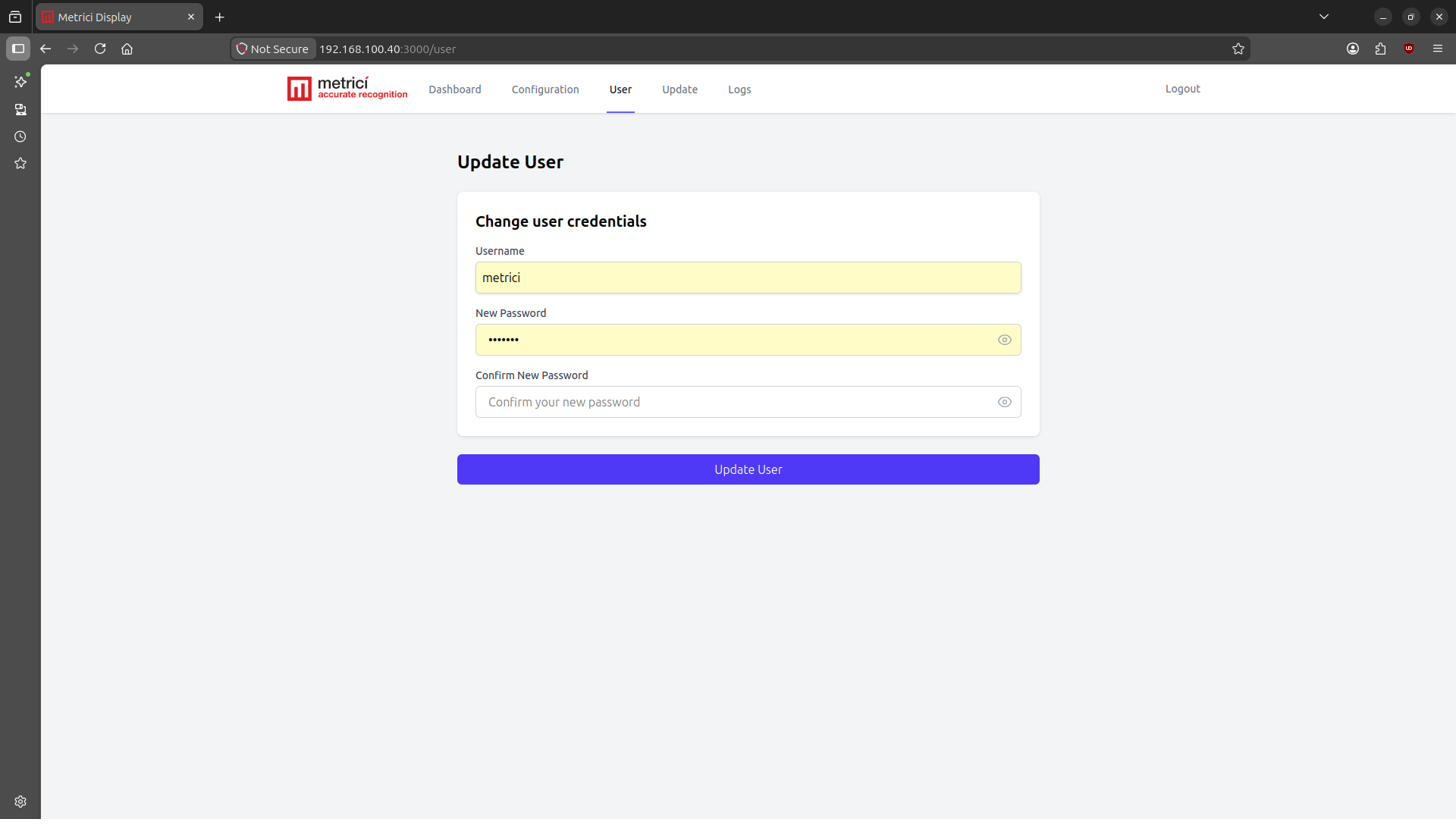Viewport: 1456px width, 840px height.
Task: Focus the Confirm New Password field
Action: point(748,402)
